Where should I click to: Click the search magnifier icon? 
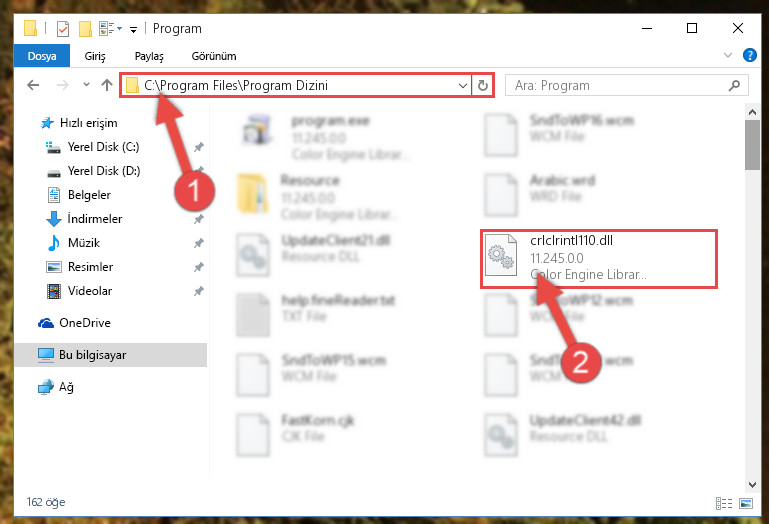point(734,85)
